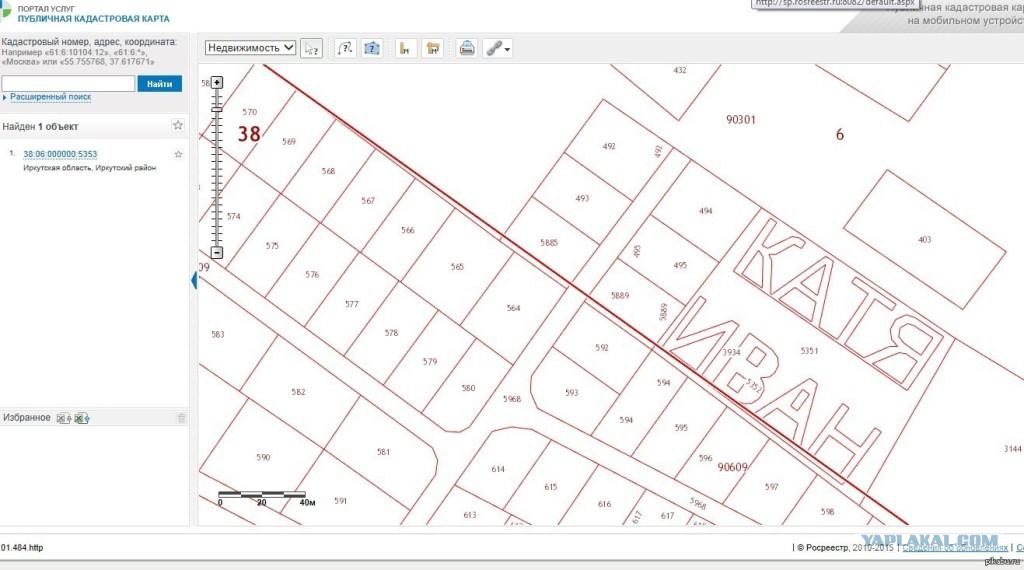Click the map zoom level slider
Screen dimensions: 1024x570
tap(217, 109)
